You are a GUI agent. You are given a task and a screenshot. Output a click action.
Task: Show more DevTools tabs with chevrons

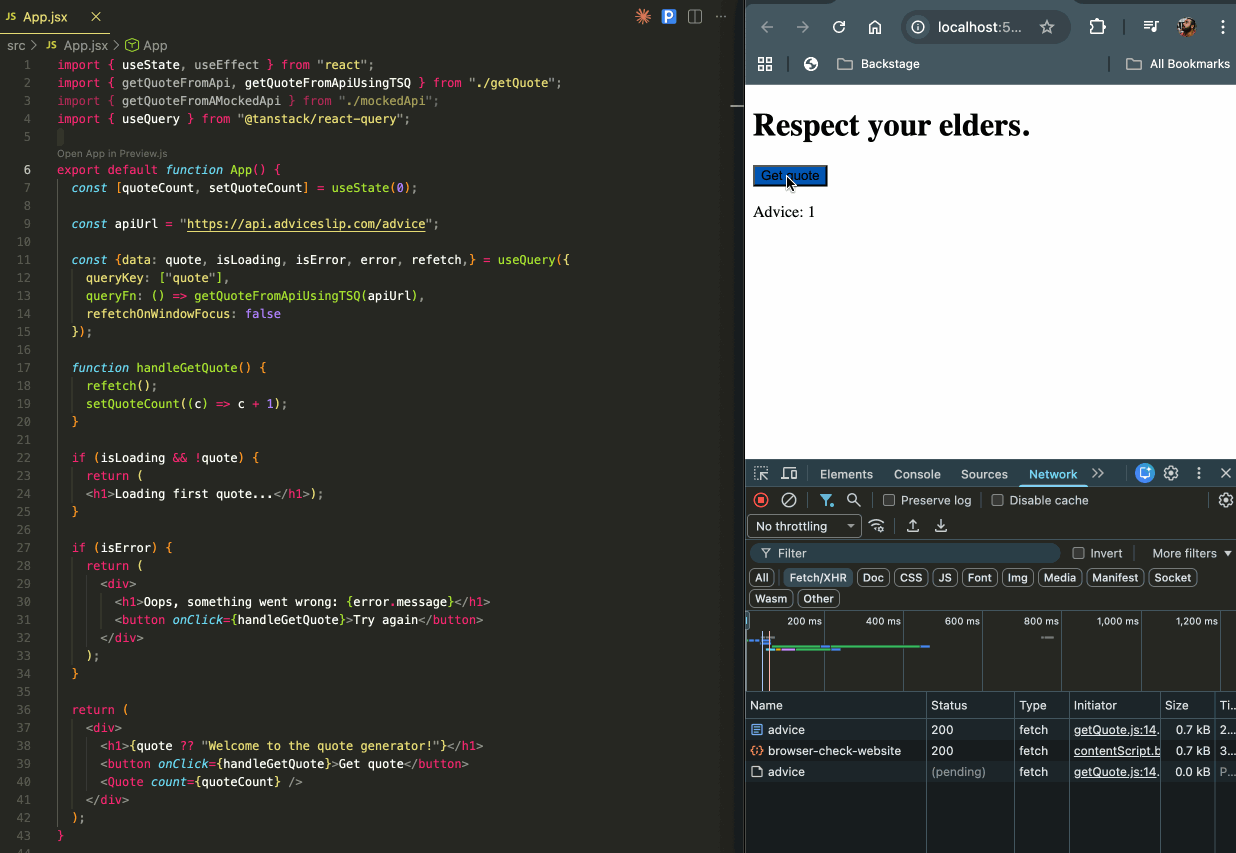(1098, 474)
